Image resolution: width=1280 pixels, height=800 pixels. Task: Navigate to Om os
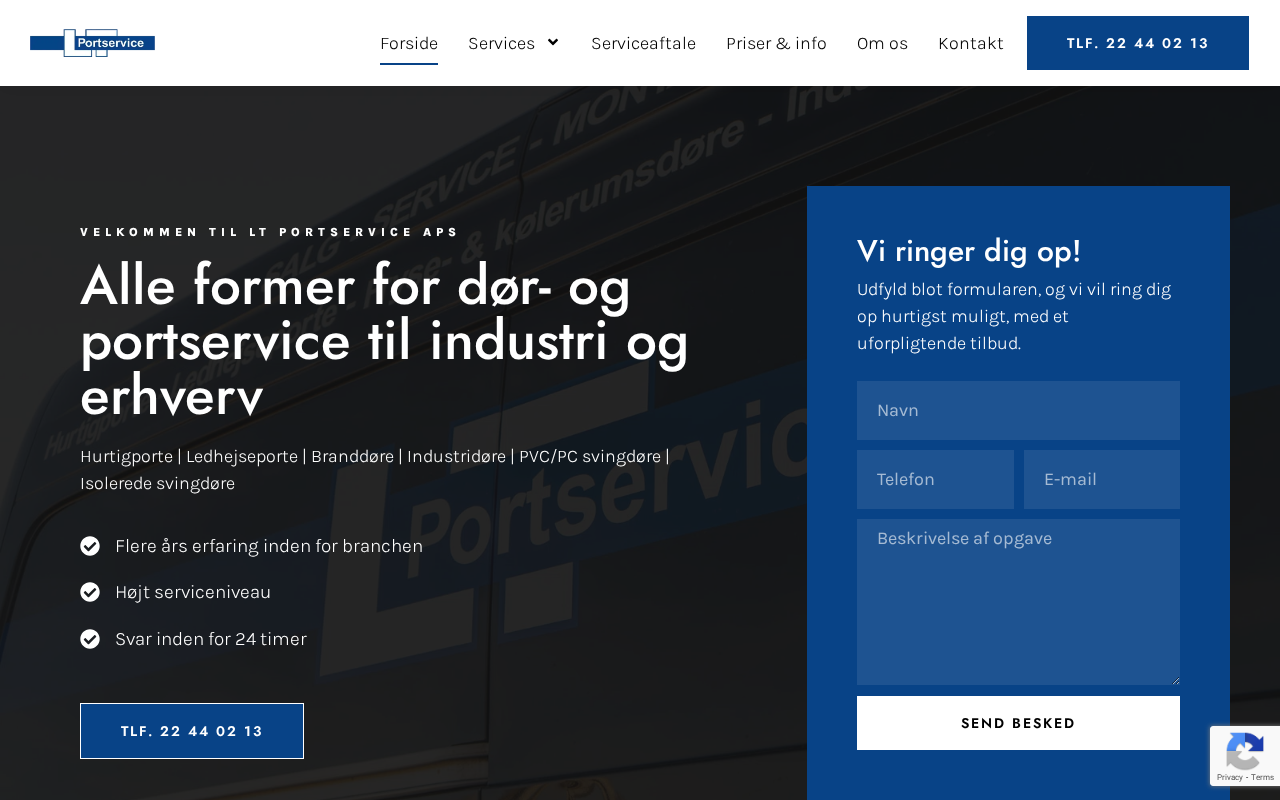[882, 43]
